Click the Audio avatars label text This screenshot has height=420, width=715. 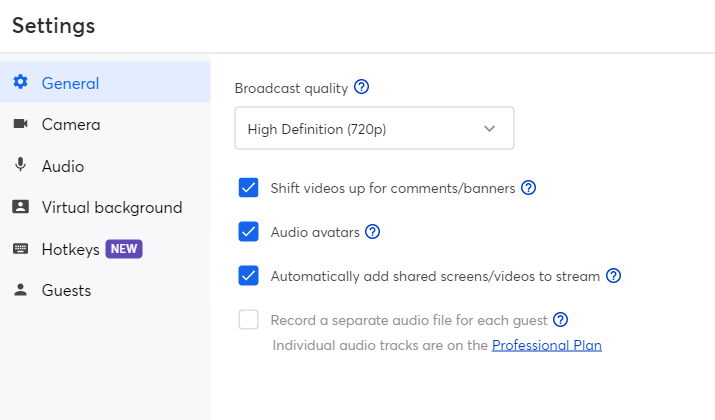315,232
